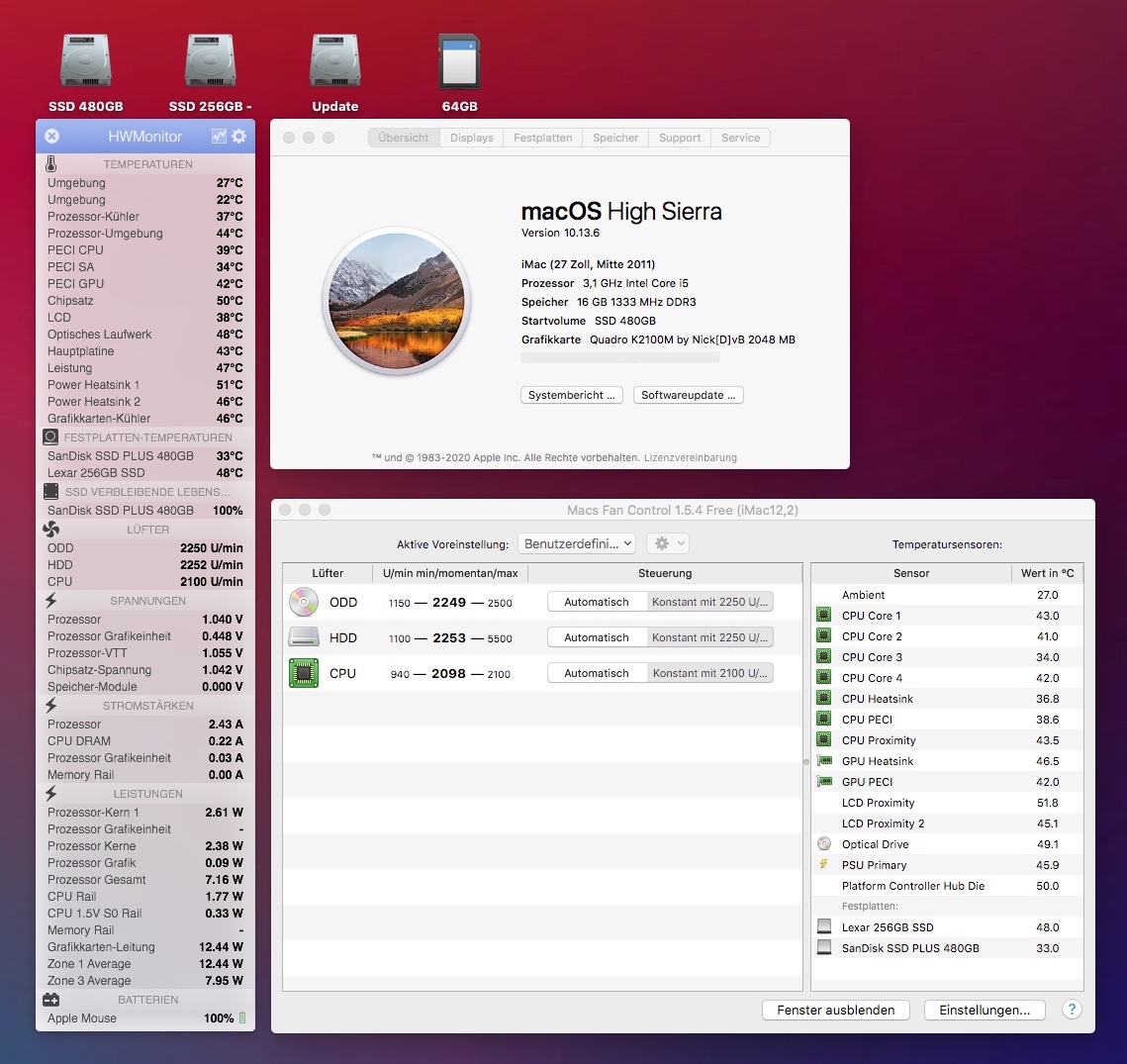Select the CPU Proximity sensor row

tap(947, 739)
